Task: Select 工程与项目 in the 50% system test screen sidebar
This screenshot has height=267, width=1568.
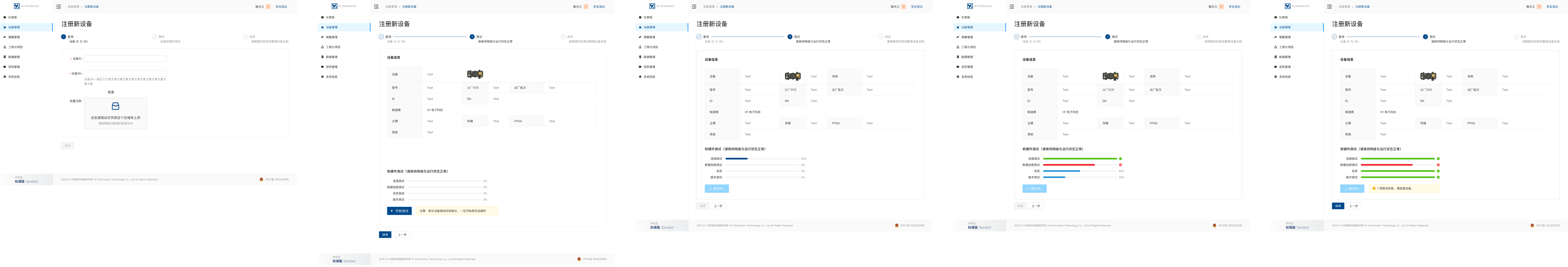Action: 979,47
